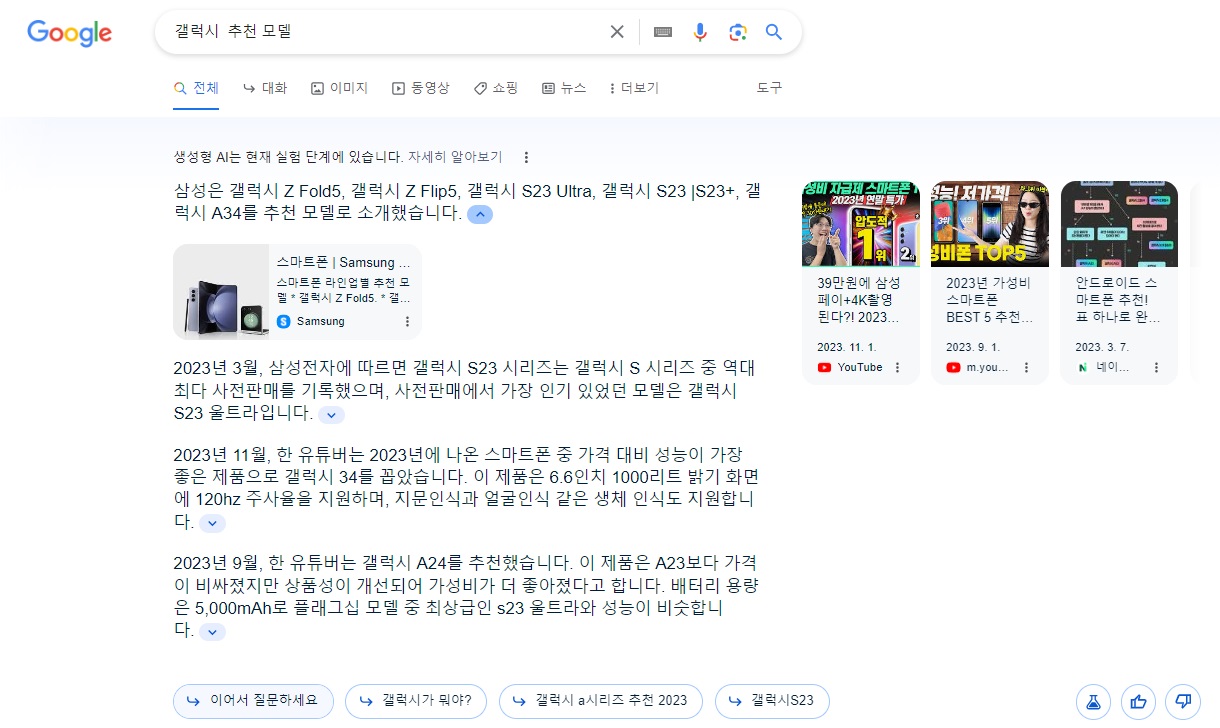This screenshot has width=1220, height=728.
Task: Click the Samsung phone image on the source card
Action: 221,292
